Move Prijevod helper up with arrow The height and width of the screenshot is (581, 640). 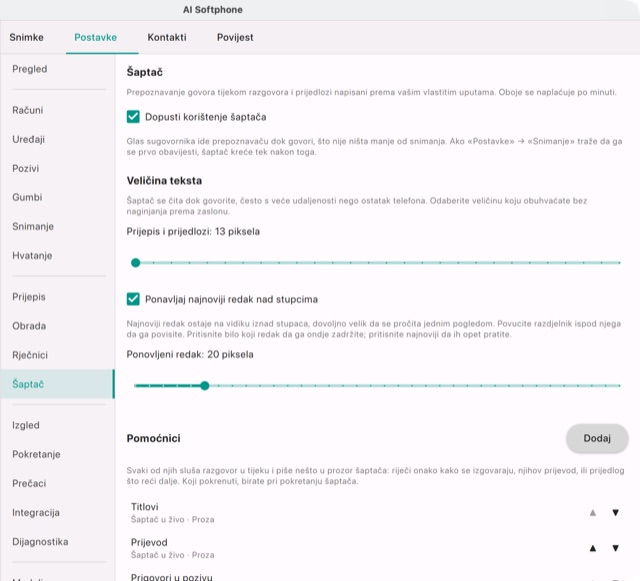coord(593,548)
